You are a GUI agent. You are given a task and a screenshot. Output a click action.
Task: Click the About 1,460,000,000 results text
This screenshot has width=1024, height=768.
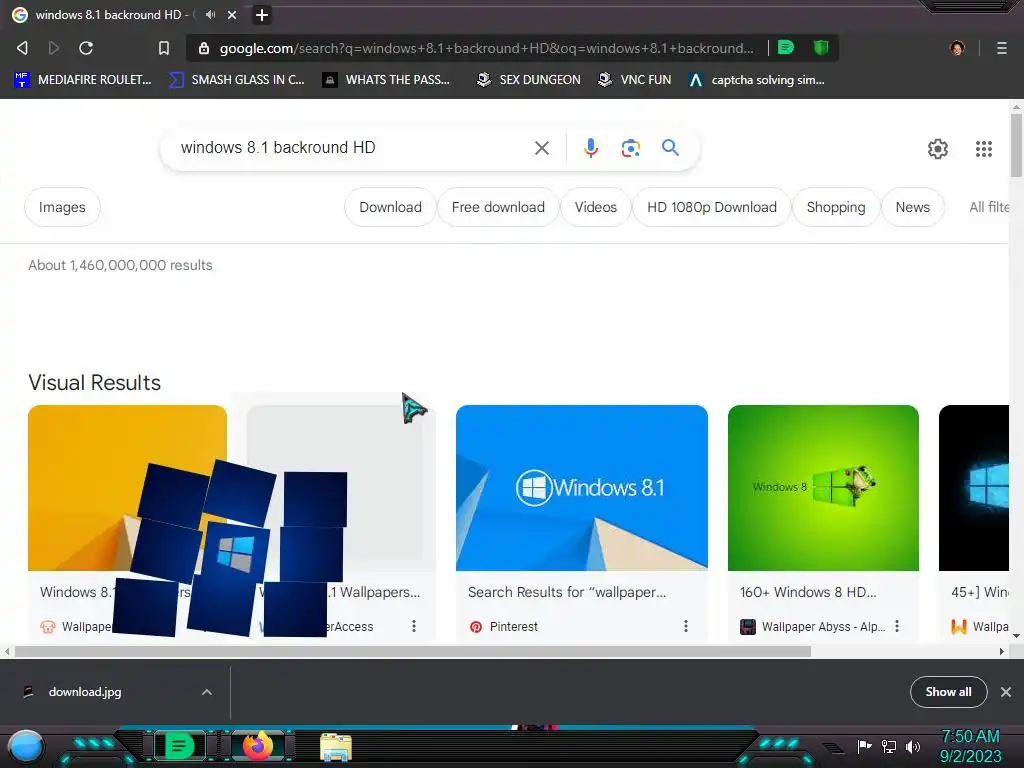click(120, 265)
